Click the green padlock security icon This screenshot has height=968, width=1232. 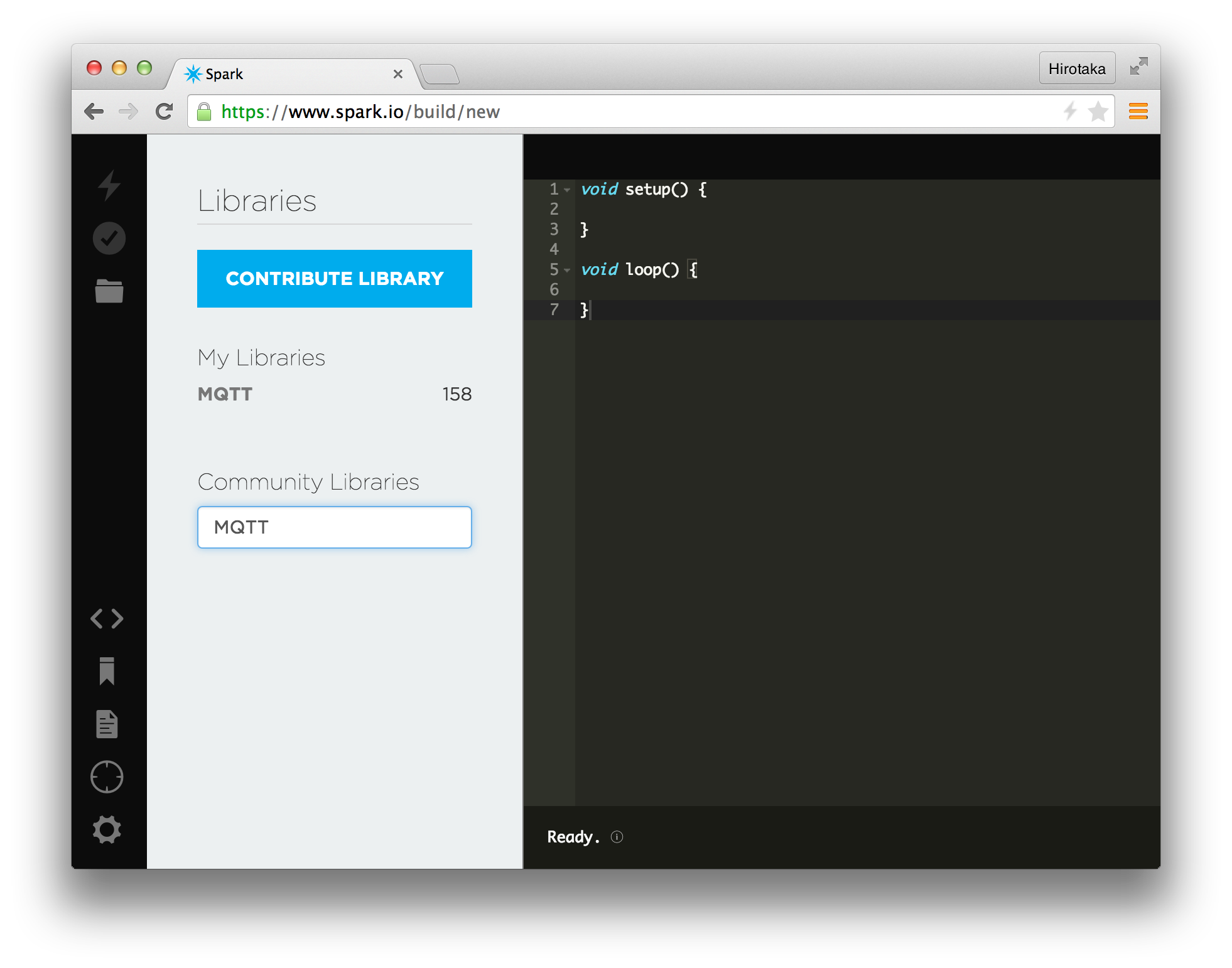point(204,112)
